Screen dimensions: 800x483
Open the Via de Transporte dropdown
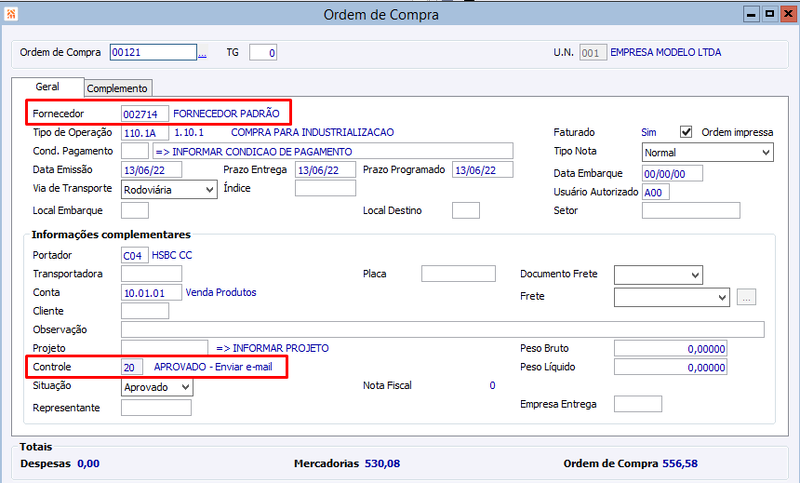click(x=169, y=190)
